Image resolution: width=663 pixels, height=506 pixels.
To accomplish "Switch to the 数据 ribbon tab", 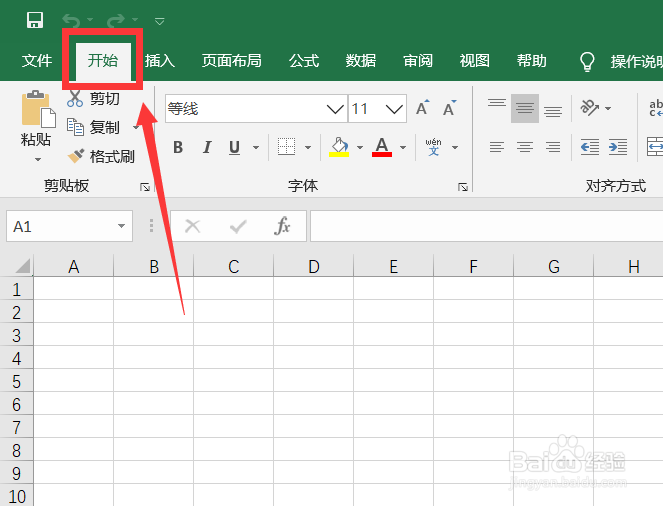I will pos(361,61).
